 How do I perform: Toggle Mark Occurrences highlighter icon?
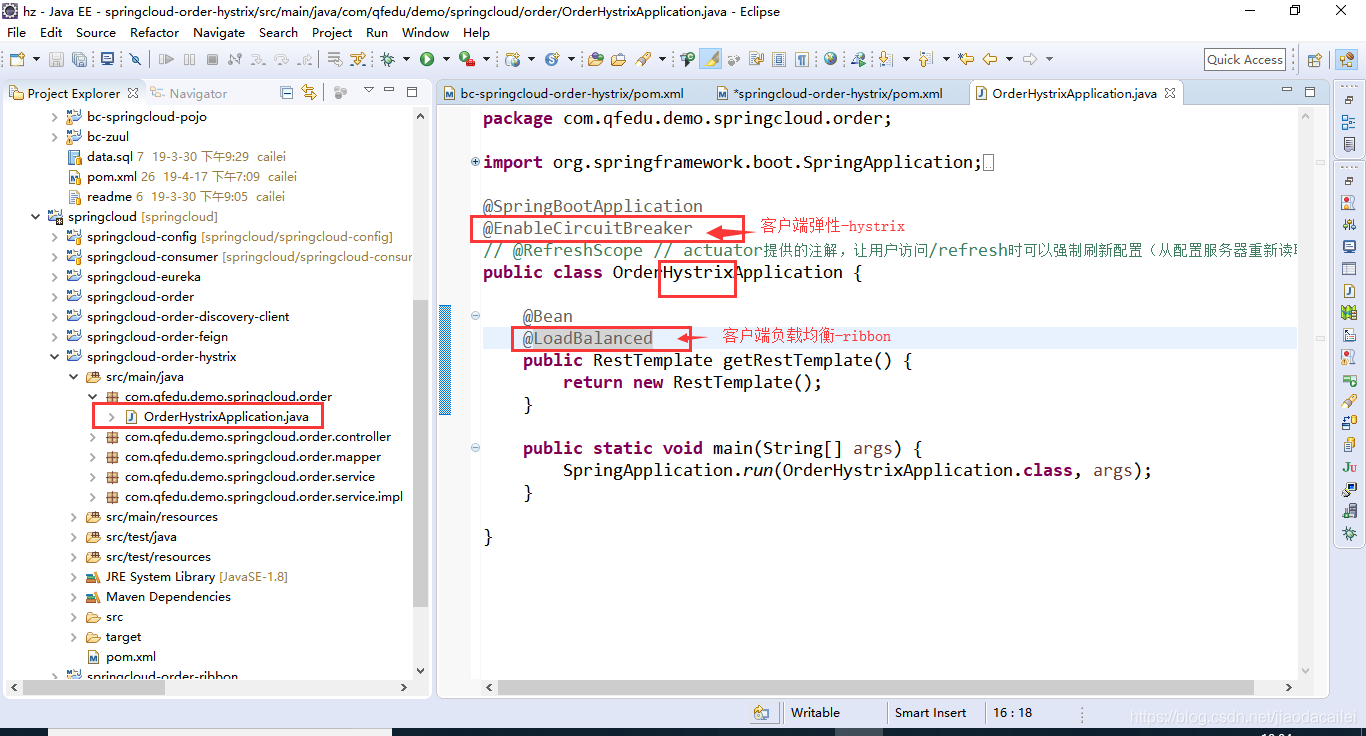(710, 59)
